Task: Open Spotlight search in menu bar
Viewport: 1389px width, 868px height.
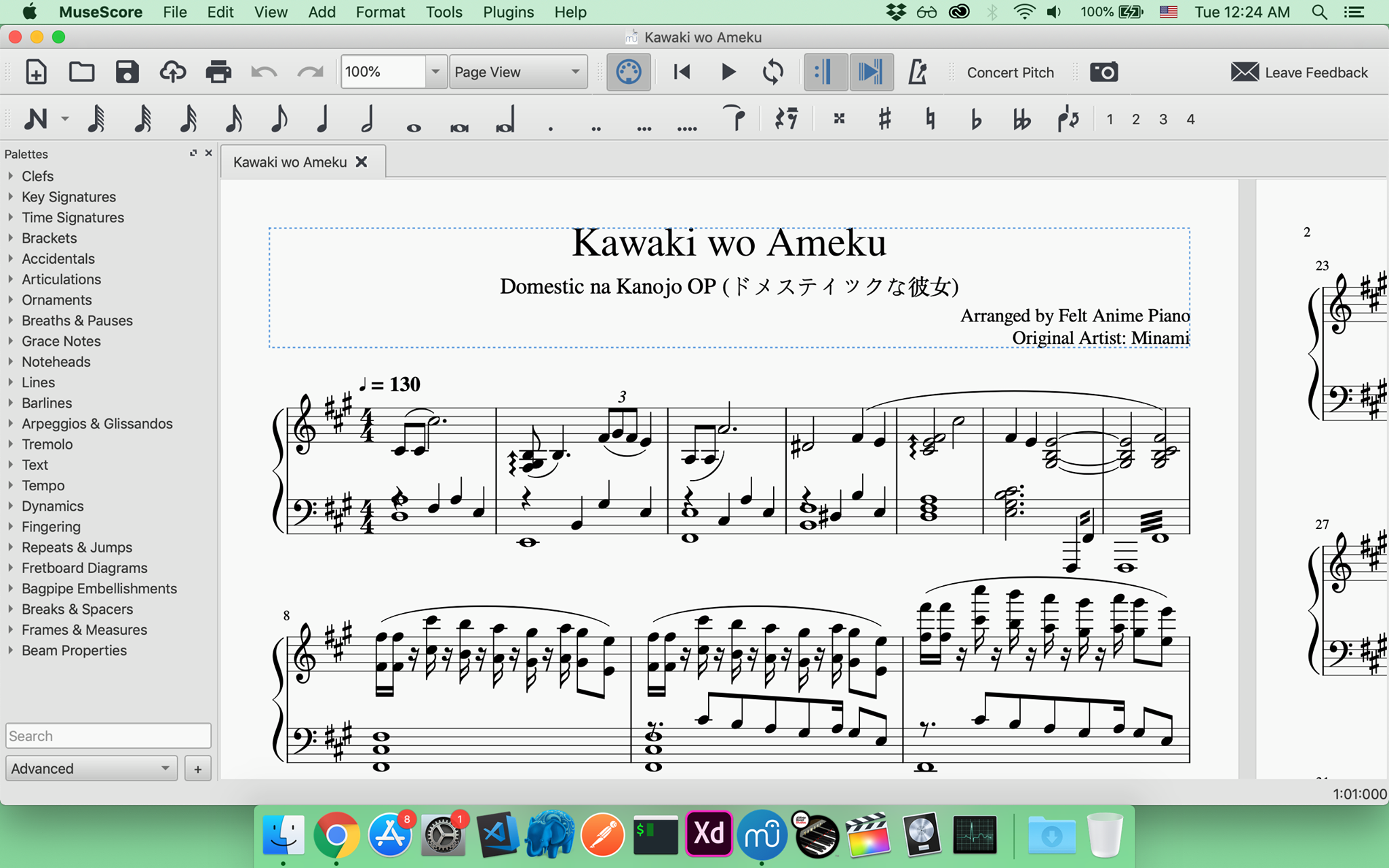Action: (x=1319, y=12)
